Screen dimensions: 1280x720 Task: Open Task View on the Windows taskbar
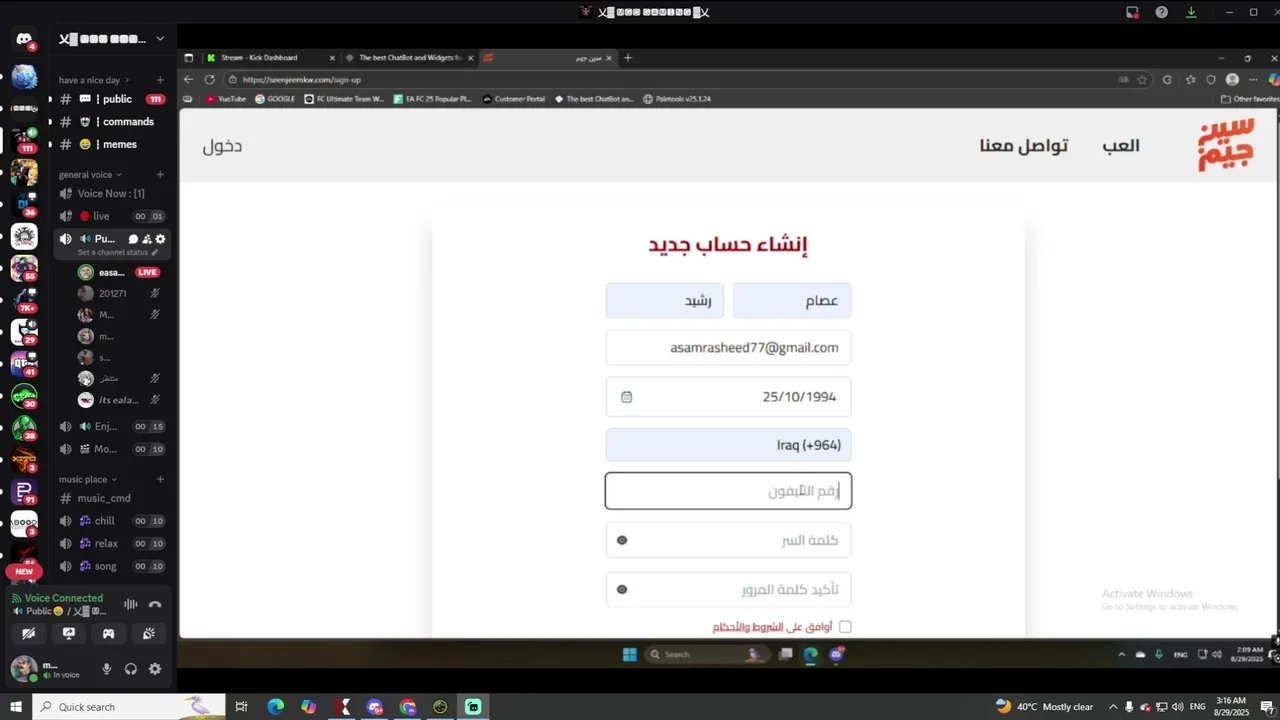[241, 707]
